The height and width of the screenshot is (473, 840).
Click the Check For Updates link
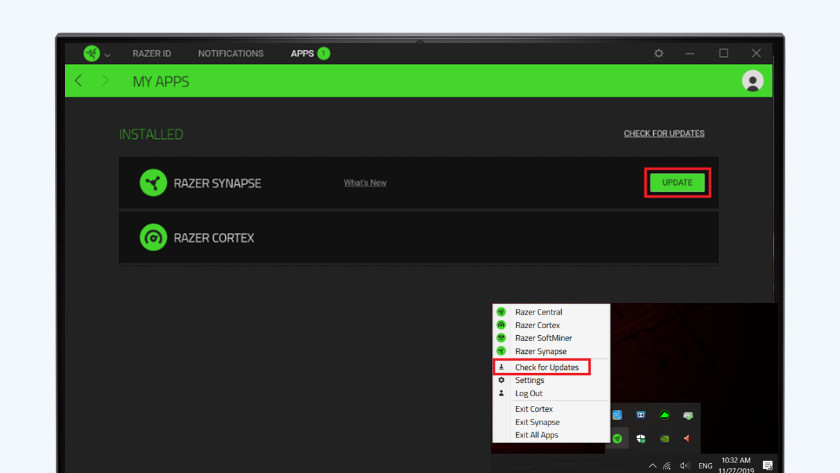click(x=664, y=134)
